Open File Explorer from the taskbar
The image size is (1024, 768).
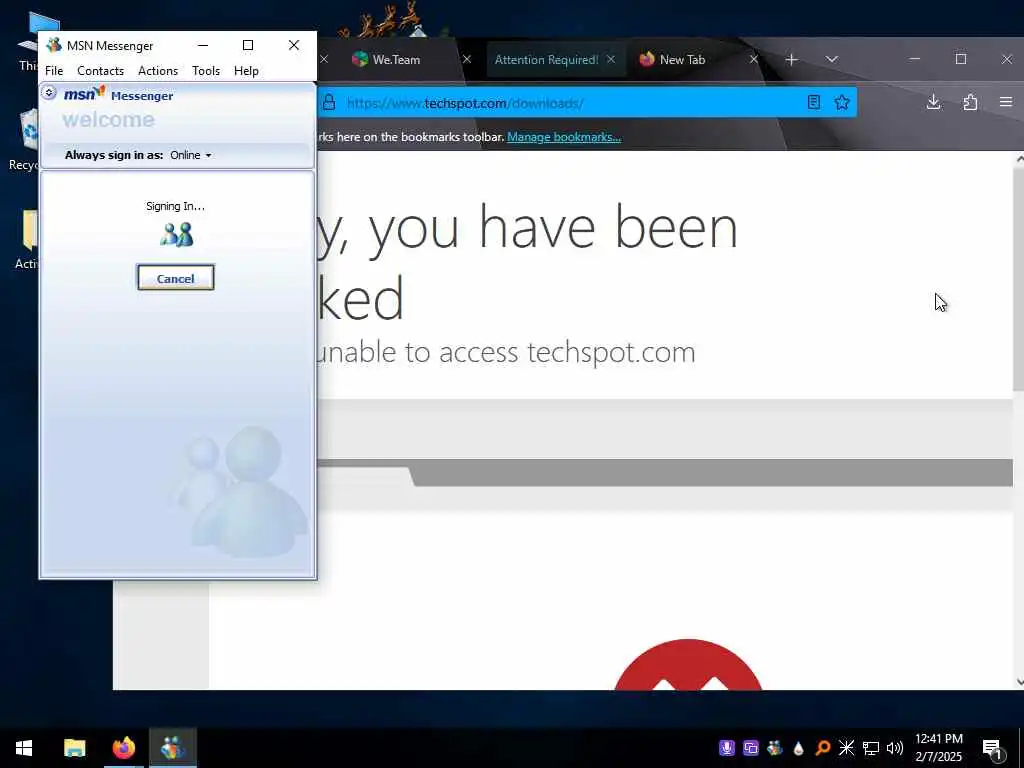pos(74,748)
